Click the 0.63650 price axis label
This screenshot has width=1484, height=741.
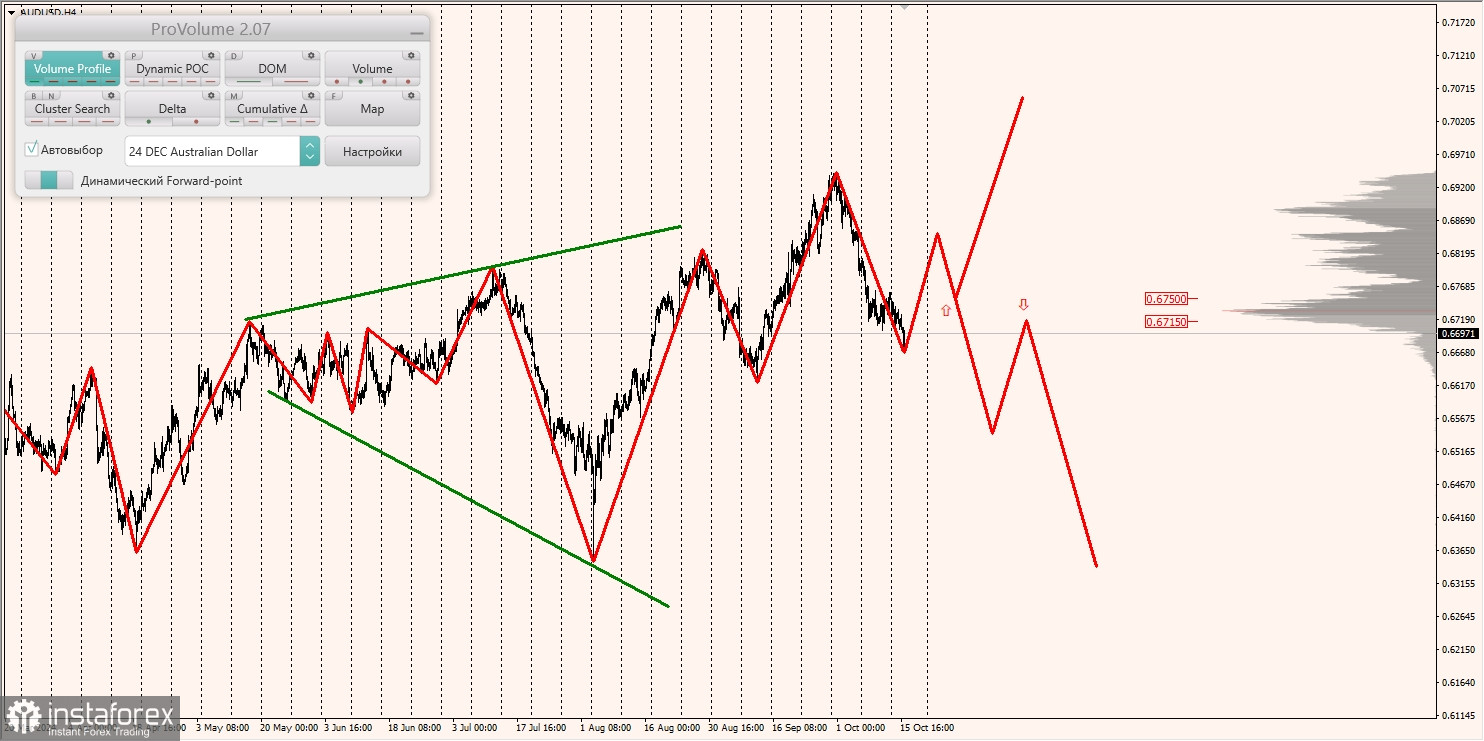point(1457,550)
